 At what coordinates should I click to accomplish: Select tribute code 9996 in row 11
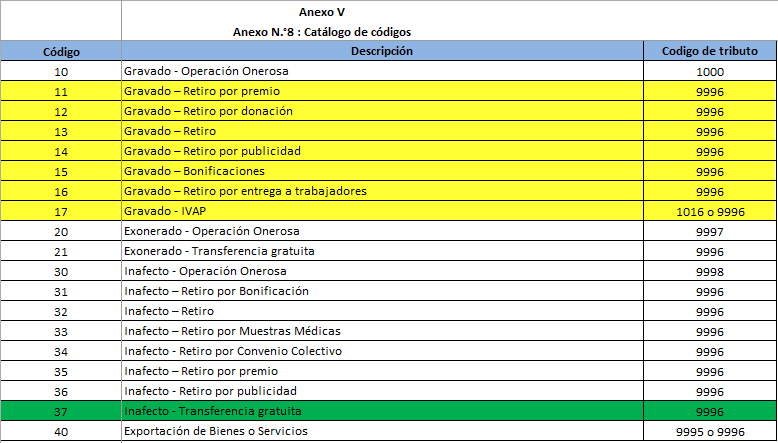point(710,91)
